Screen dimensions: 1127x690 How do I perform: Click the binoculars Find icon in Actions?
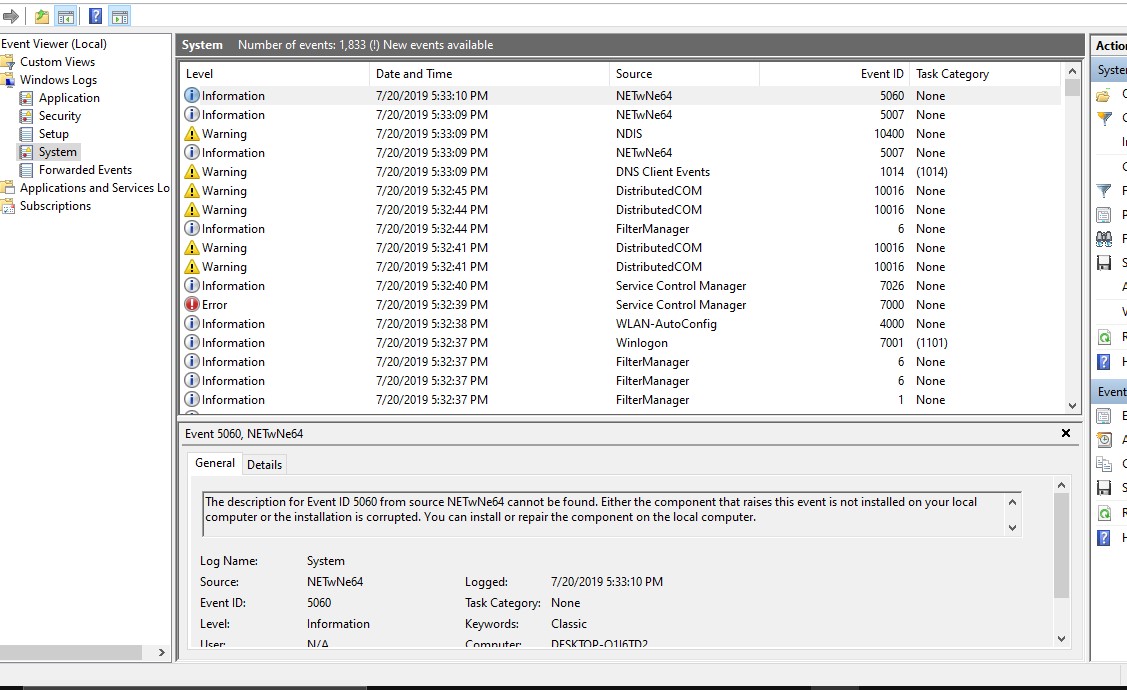tap(1104, 239)
